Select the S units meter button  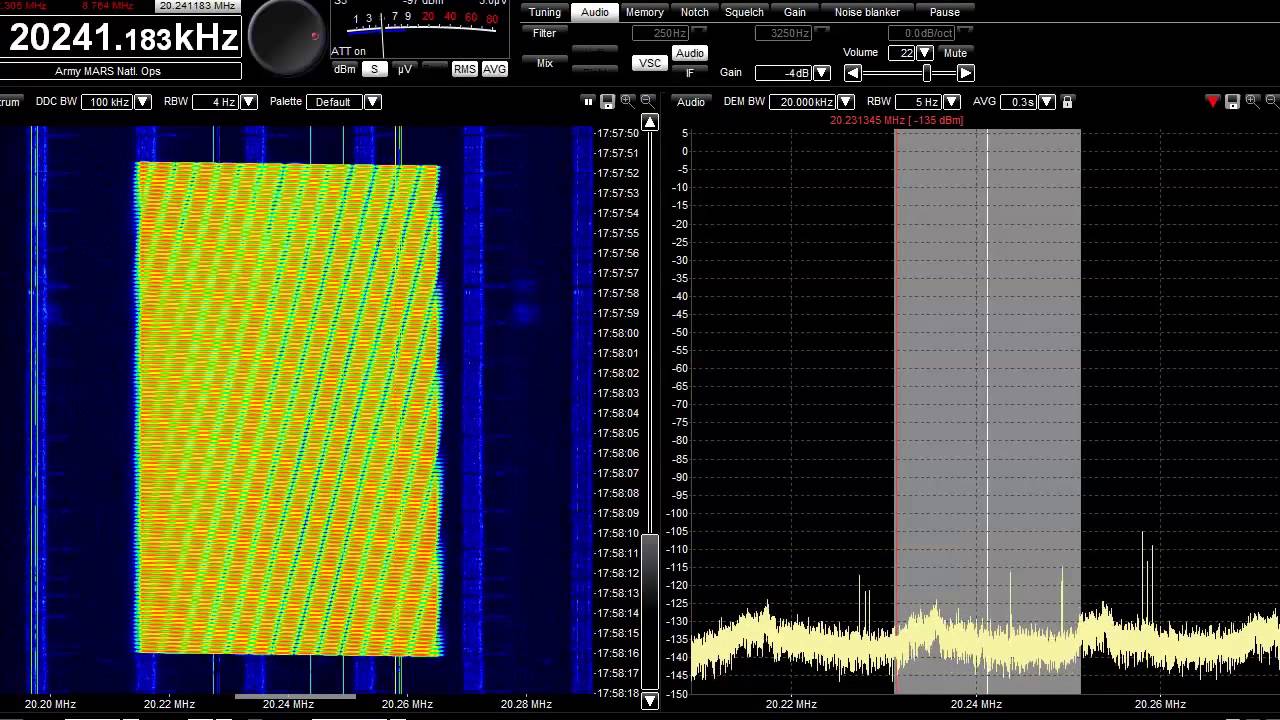374,69
